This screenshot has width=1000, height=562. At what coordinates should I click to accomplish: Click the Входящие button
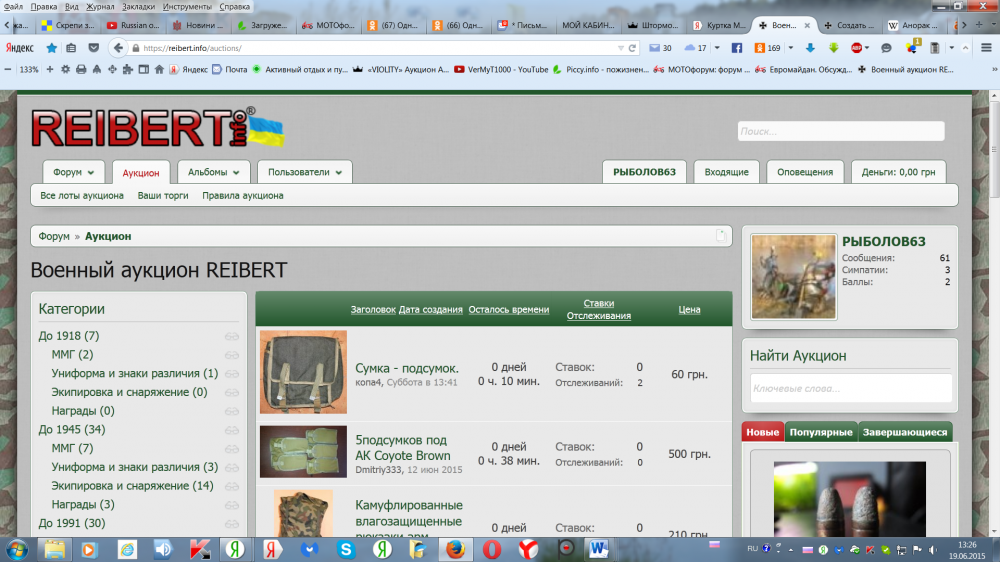726,172
